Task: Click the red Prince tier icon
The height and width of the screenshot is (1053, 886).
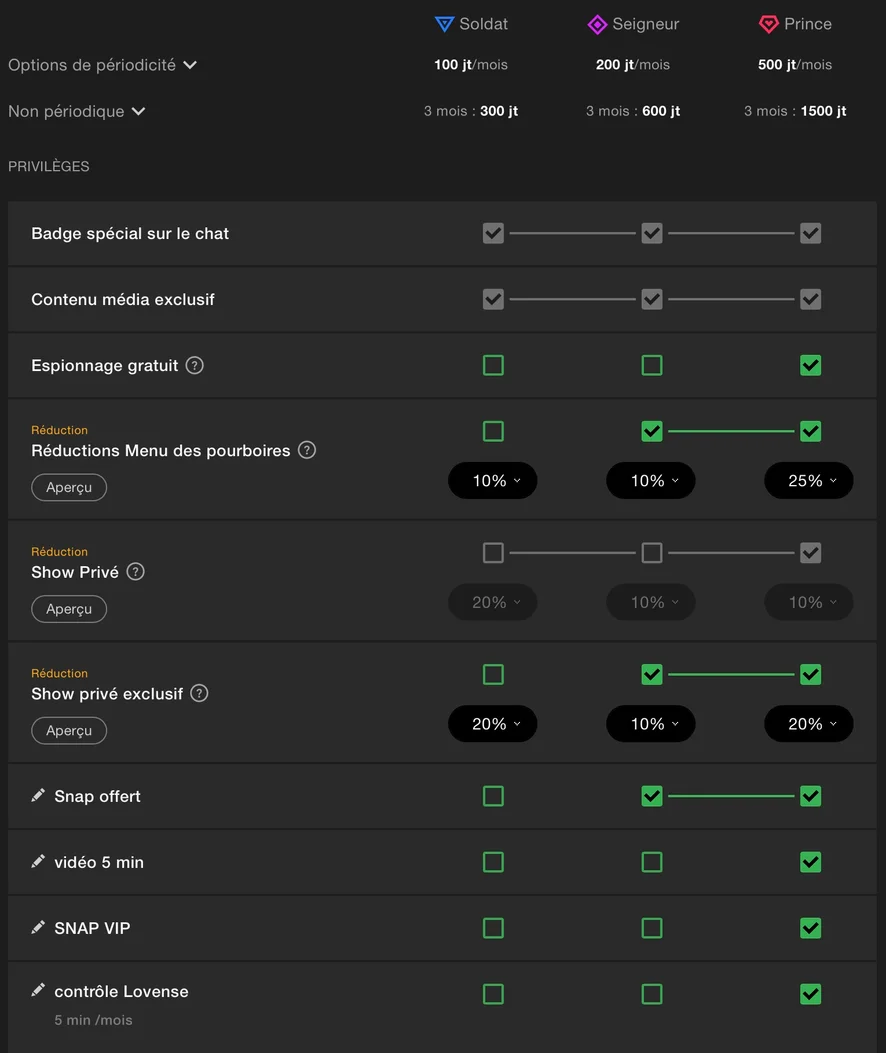Action: click(x=769, y=24)
